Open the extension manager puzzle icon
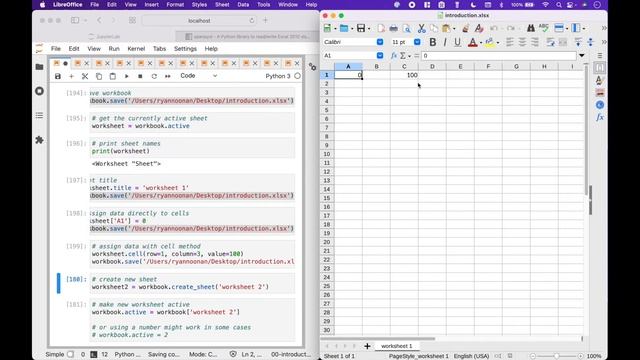 40,140
